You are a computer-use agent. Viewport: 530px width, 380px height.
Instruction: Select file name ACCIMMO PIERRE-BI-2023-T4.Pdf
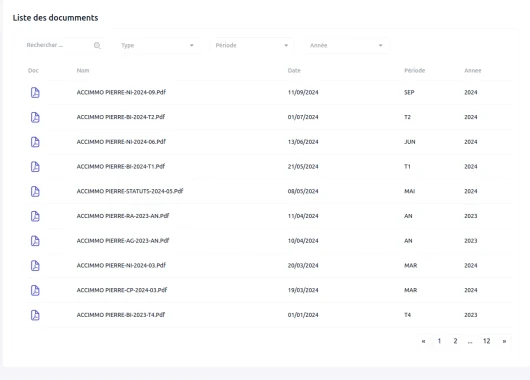pyautogui.click(x=121, y=315)
